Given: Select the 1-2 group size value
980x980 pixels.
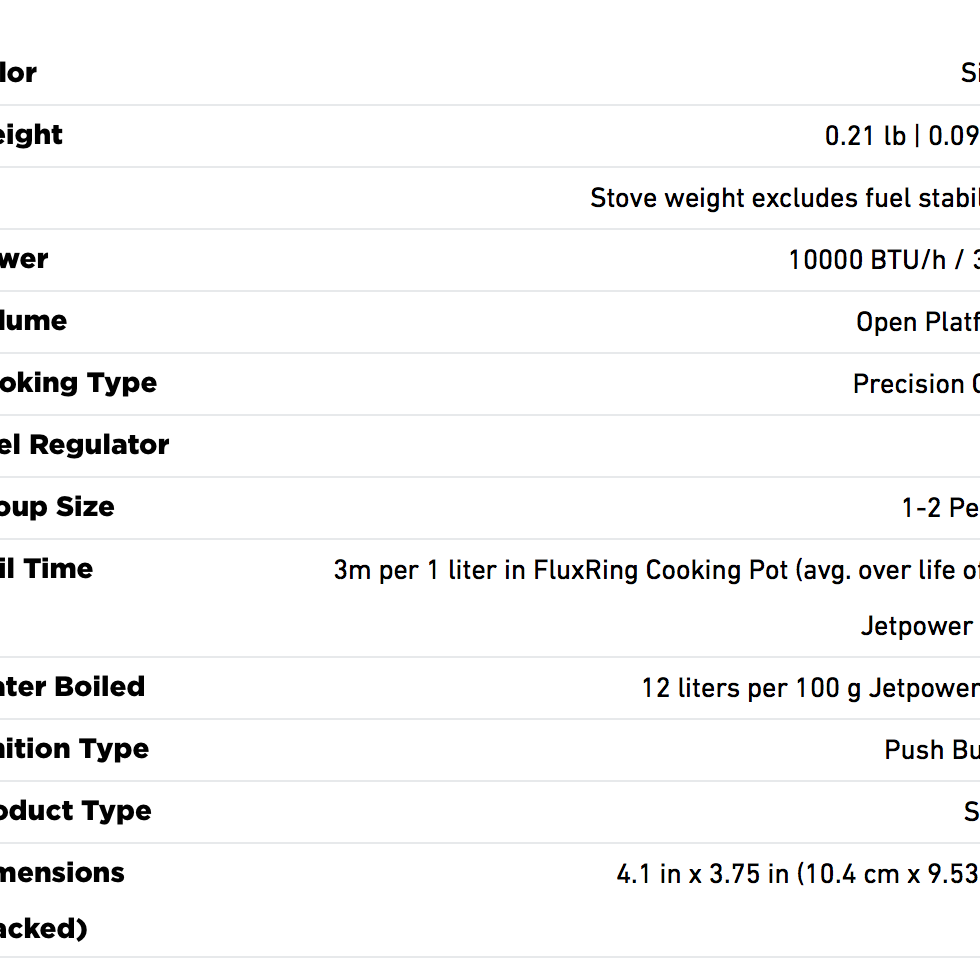Looking at the screenshot, I should point(939,508).
